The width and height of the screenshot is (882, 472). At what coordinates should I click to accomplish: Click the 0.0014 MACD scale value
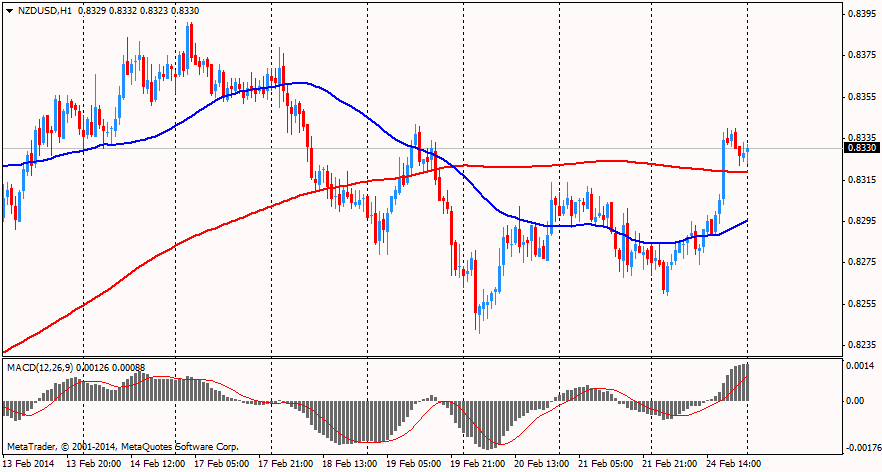coord(861,366)
